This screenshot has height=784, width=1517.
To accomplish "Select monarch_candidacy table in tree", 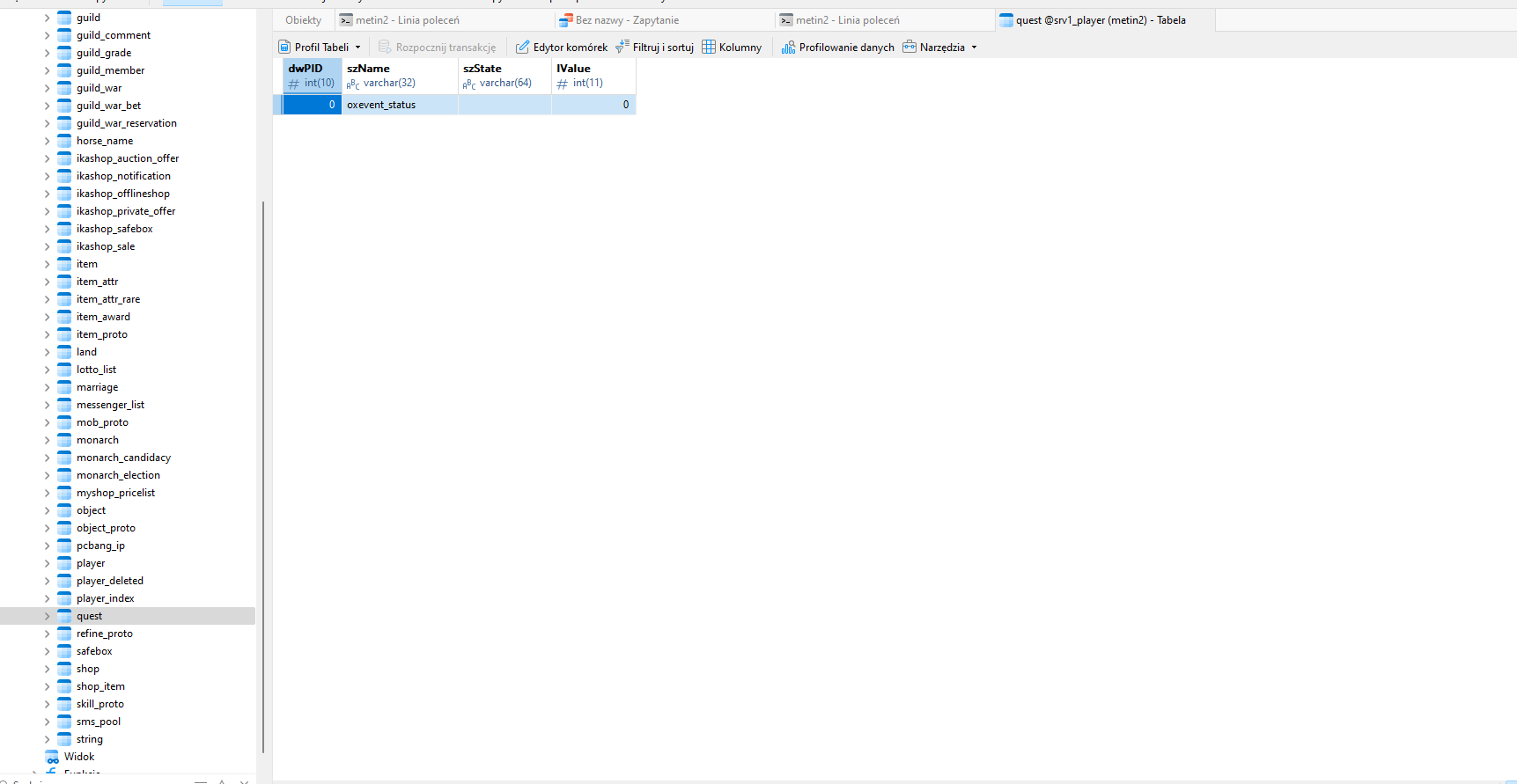I will pos(123,458).
